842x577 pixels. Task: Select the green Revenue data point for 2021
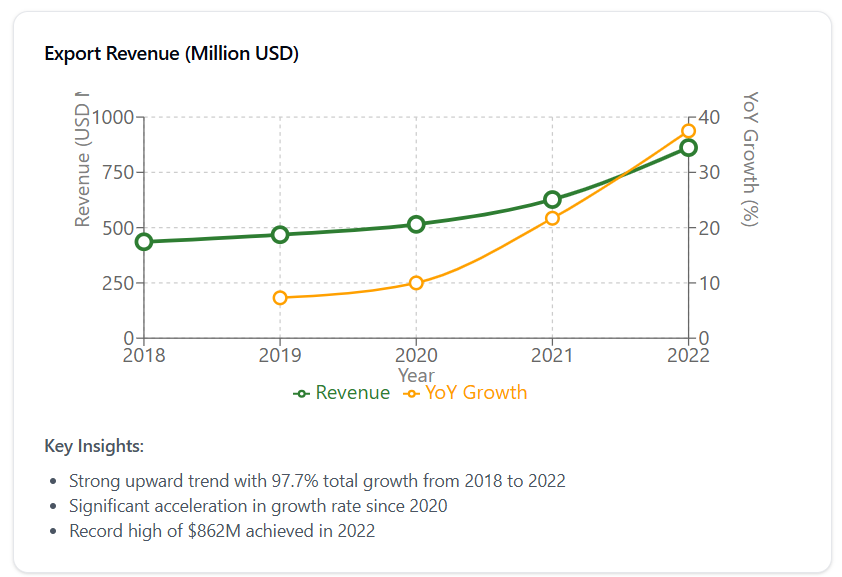point(552,200)
